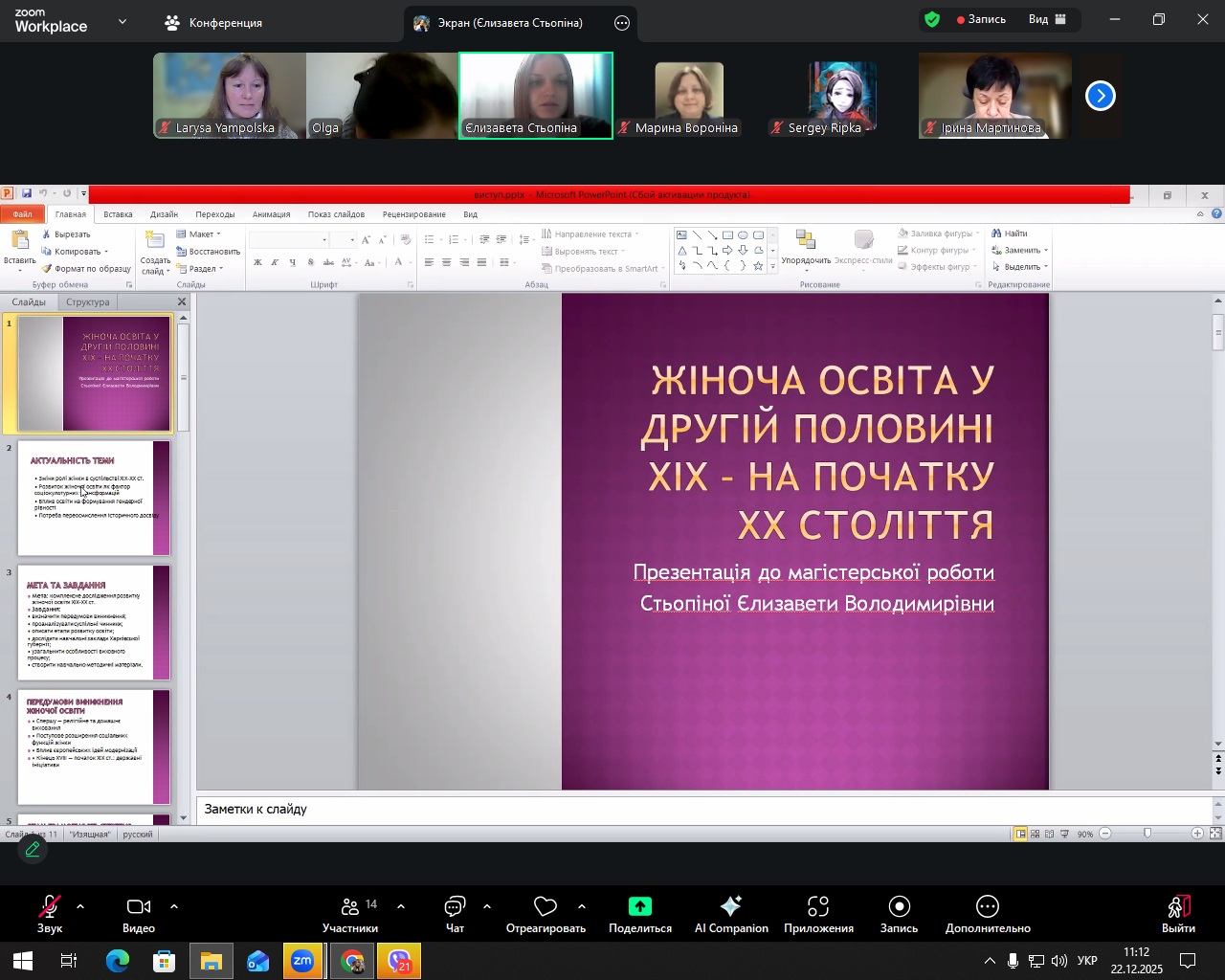Viewport: 1225px width, 980px height.
Task: Open screen share options ellipsis button
Action: tap(622, 23)
